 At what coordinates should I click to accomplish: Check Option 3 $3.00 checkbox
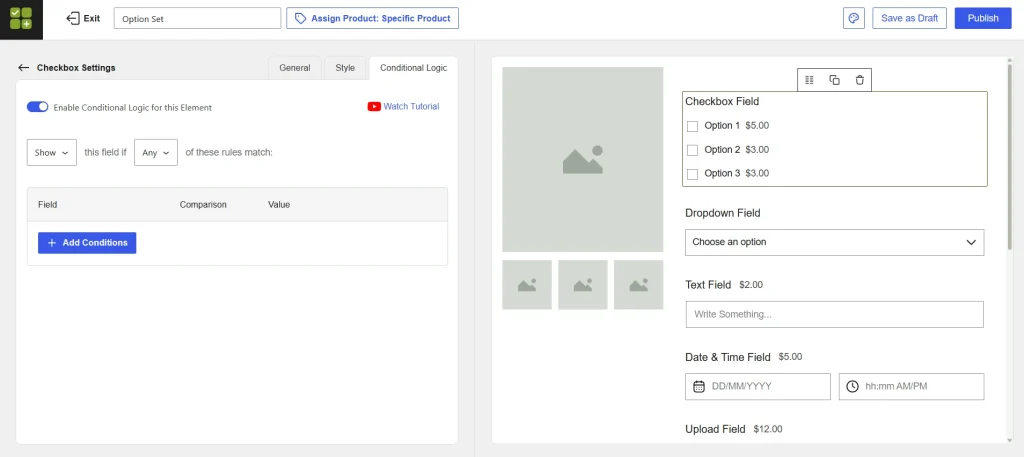692,174
